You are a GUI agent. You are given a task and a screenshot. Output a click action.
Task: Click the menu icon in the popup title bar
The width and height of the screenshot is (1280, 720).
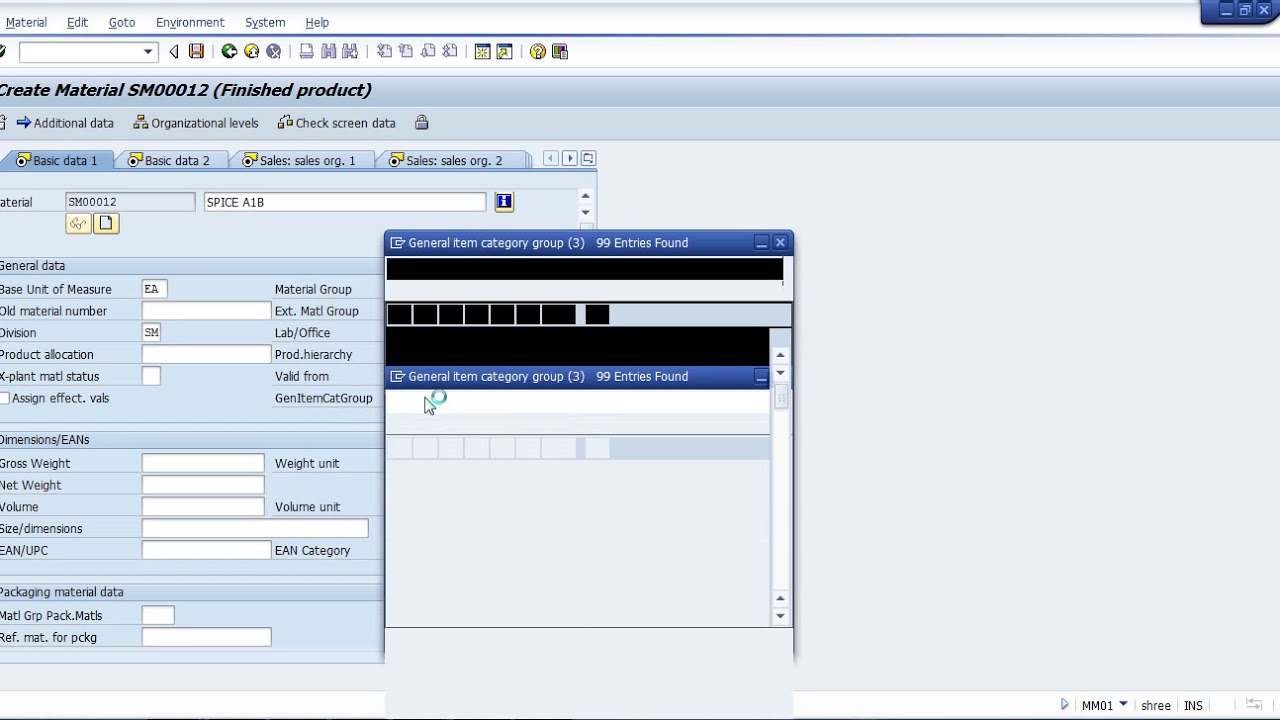tap(397, 243)
